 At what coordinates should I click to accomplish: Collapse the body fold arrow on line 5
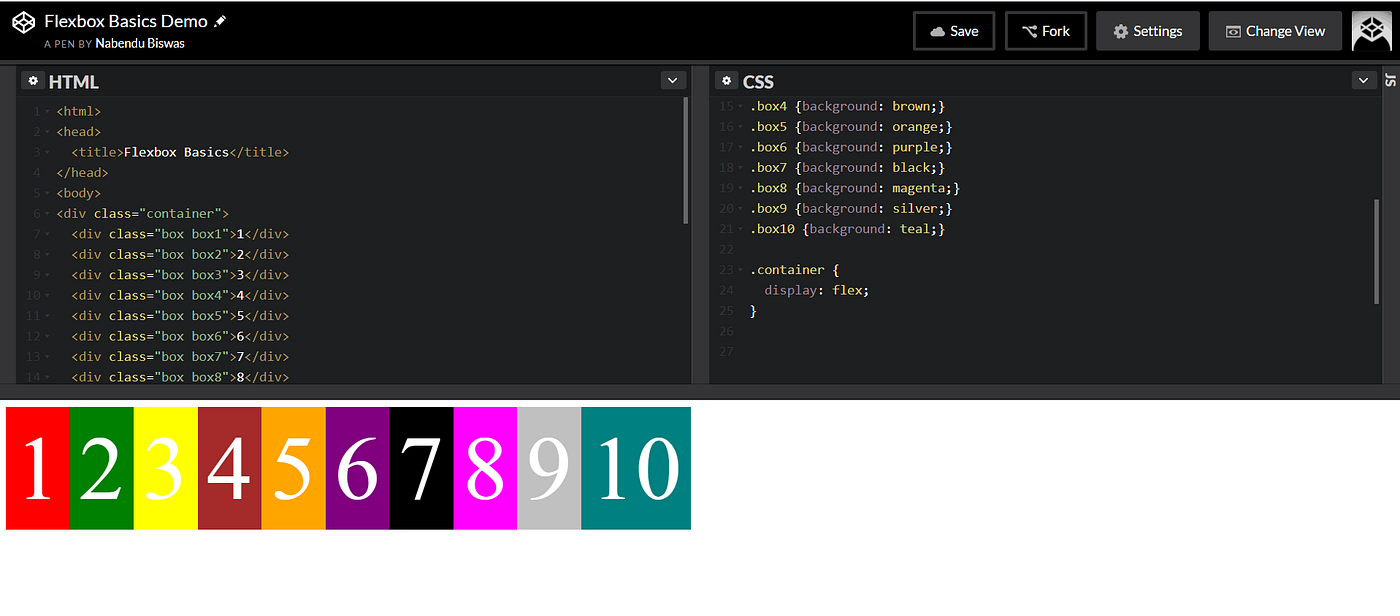(46, 193)
